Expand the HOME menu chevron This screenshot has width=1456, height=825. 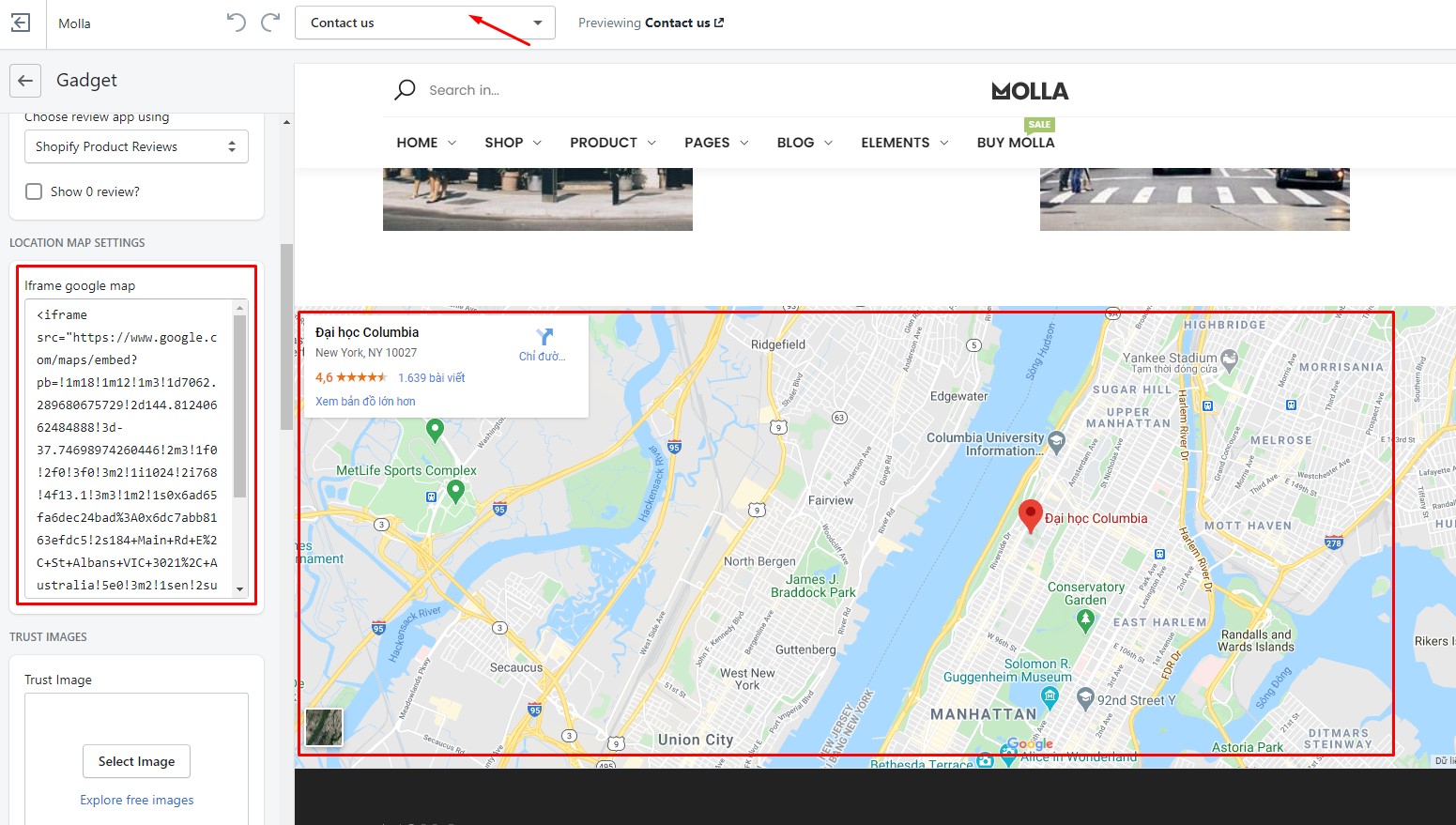(452, 143)
